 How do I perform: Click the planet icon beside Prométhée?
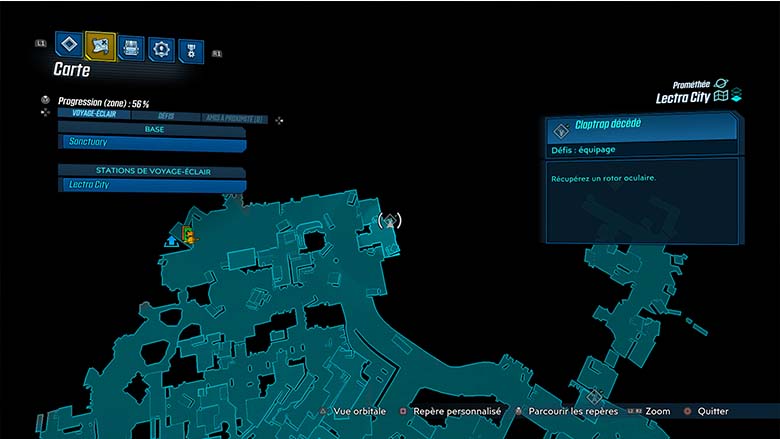[722, 84]
